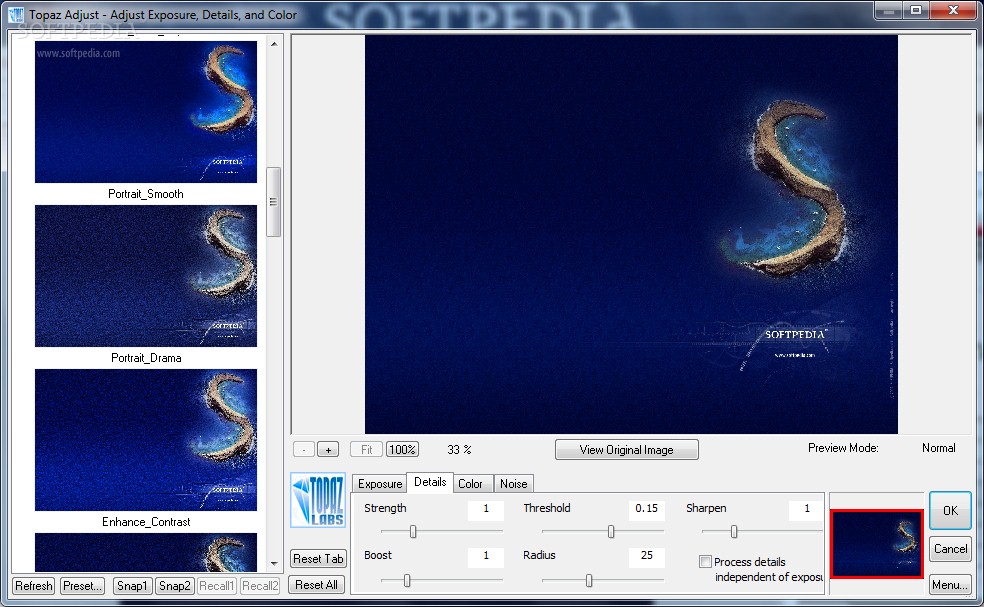Image resolution: width=984 pixels, height=607 pixels.
Task: Click the Strength slider handle
Action: coord(413,532)
